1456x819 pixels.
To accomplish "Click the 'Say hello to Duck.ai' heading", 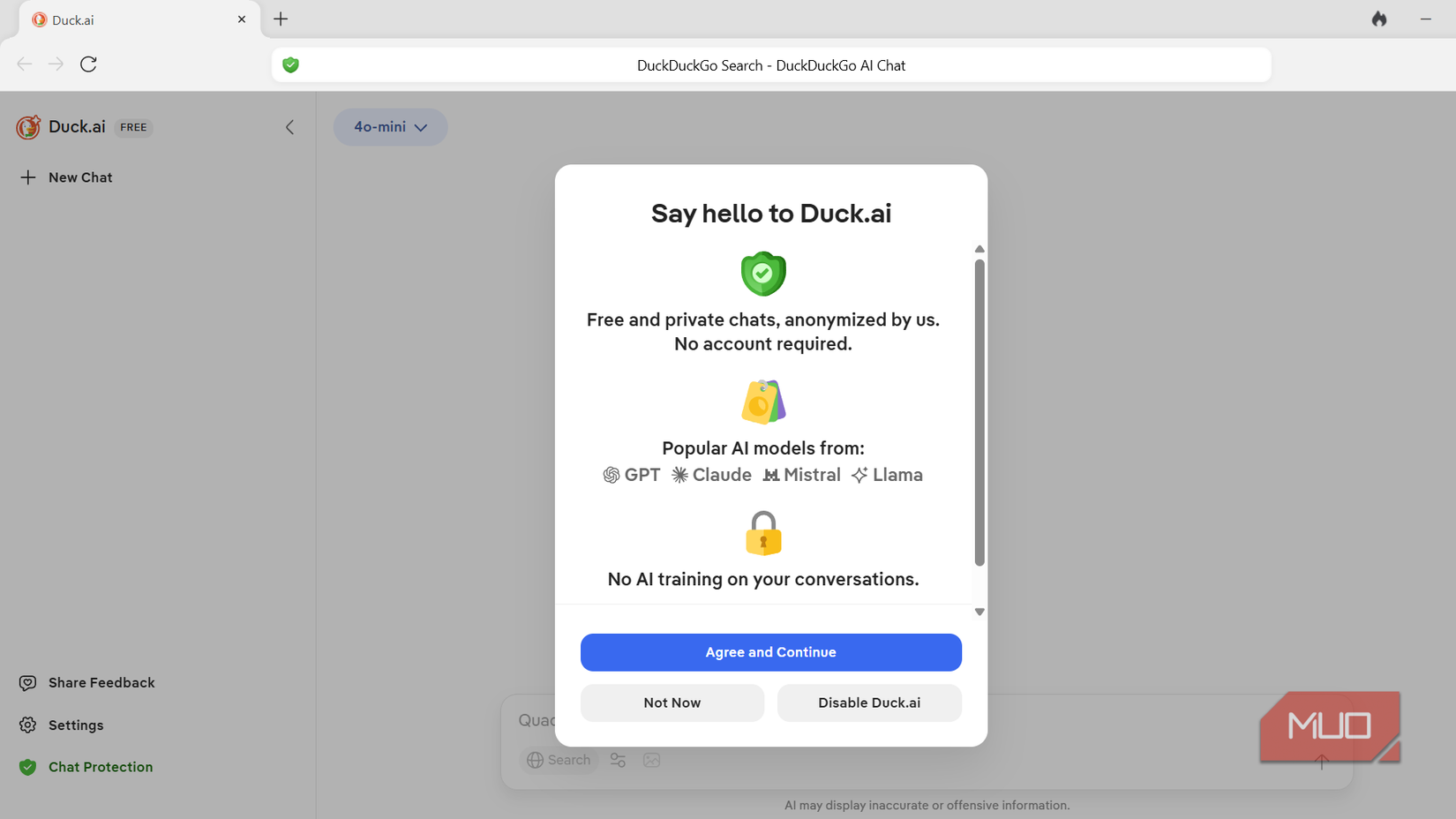I will [x=771, y=214].
